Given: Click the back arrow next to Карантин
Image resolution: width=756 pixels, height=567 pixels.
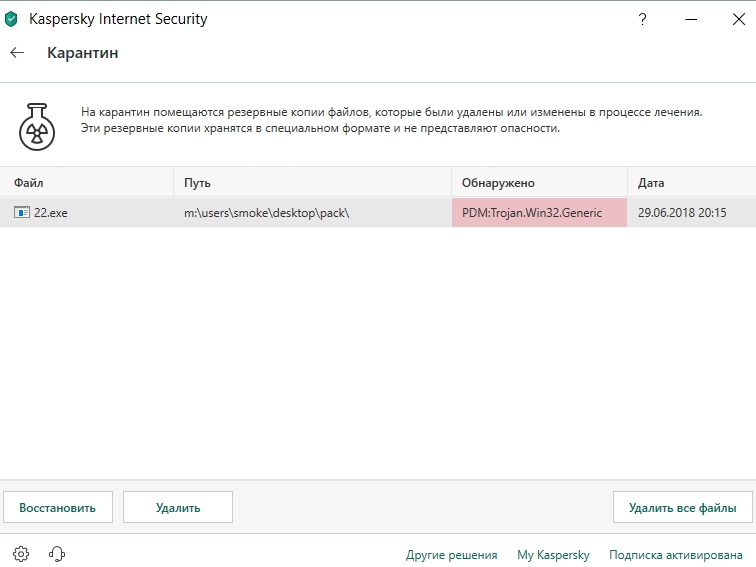Looking at the screenshot, I should [17, 53].
